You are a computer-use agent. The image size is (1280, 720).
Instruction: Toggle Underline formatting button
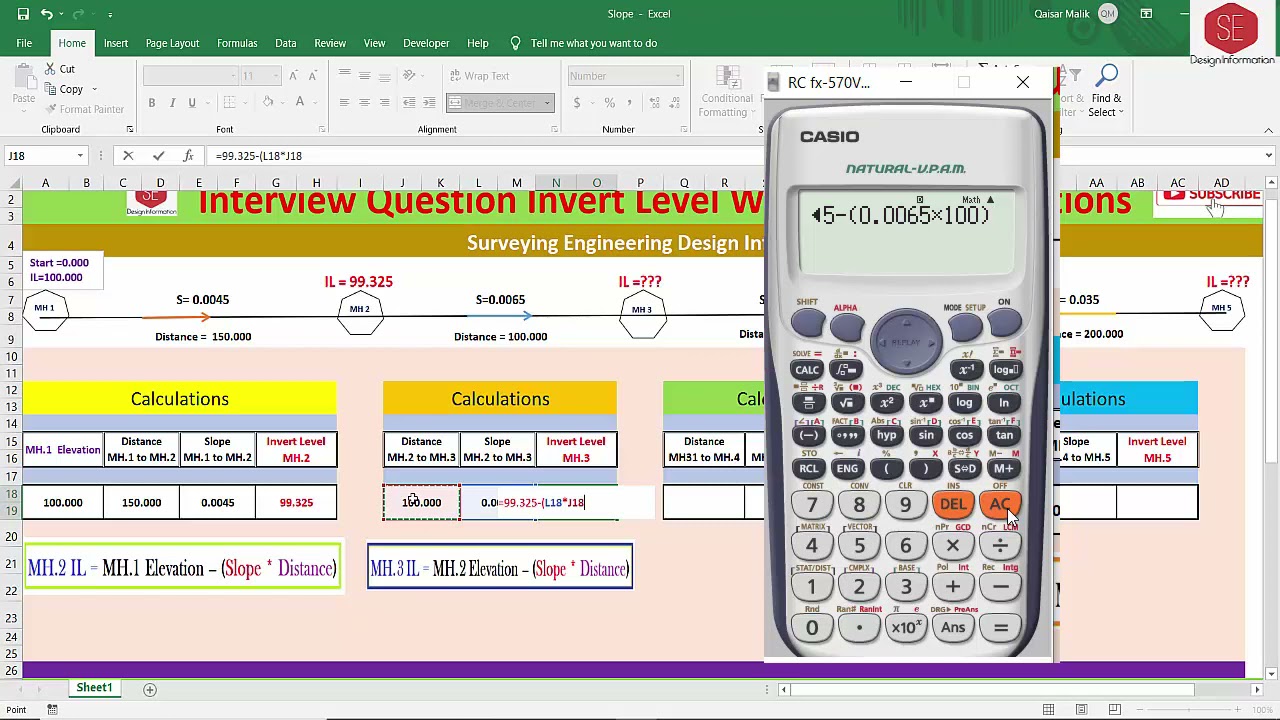191,103
